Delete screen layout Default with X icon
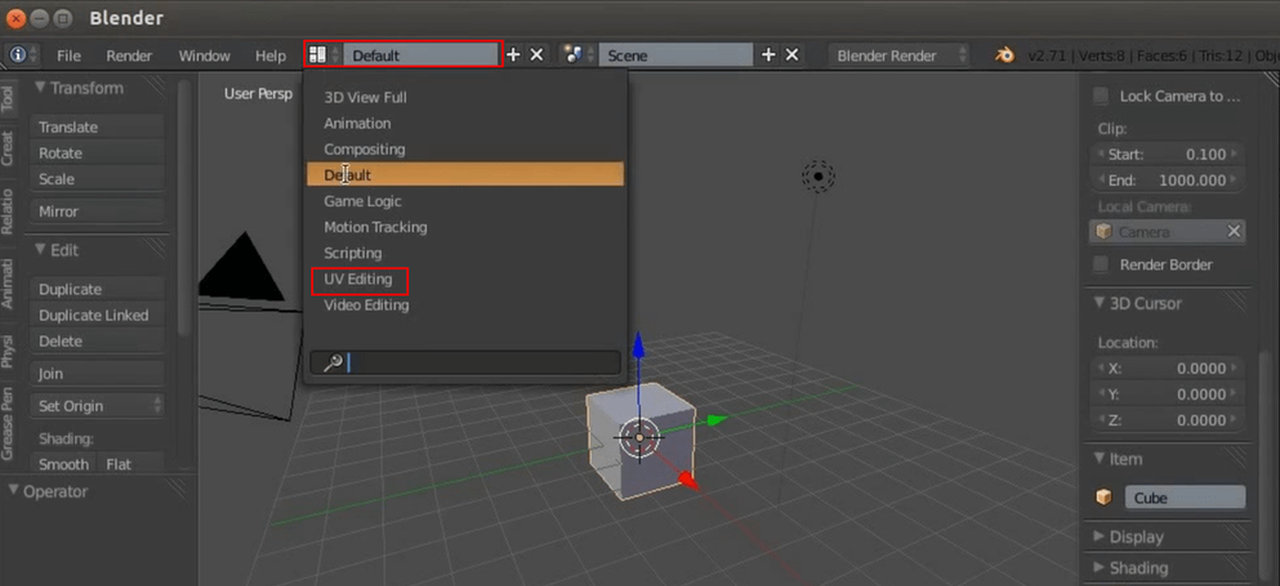This screenshot has height=586, width=1280. (537, 55)
